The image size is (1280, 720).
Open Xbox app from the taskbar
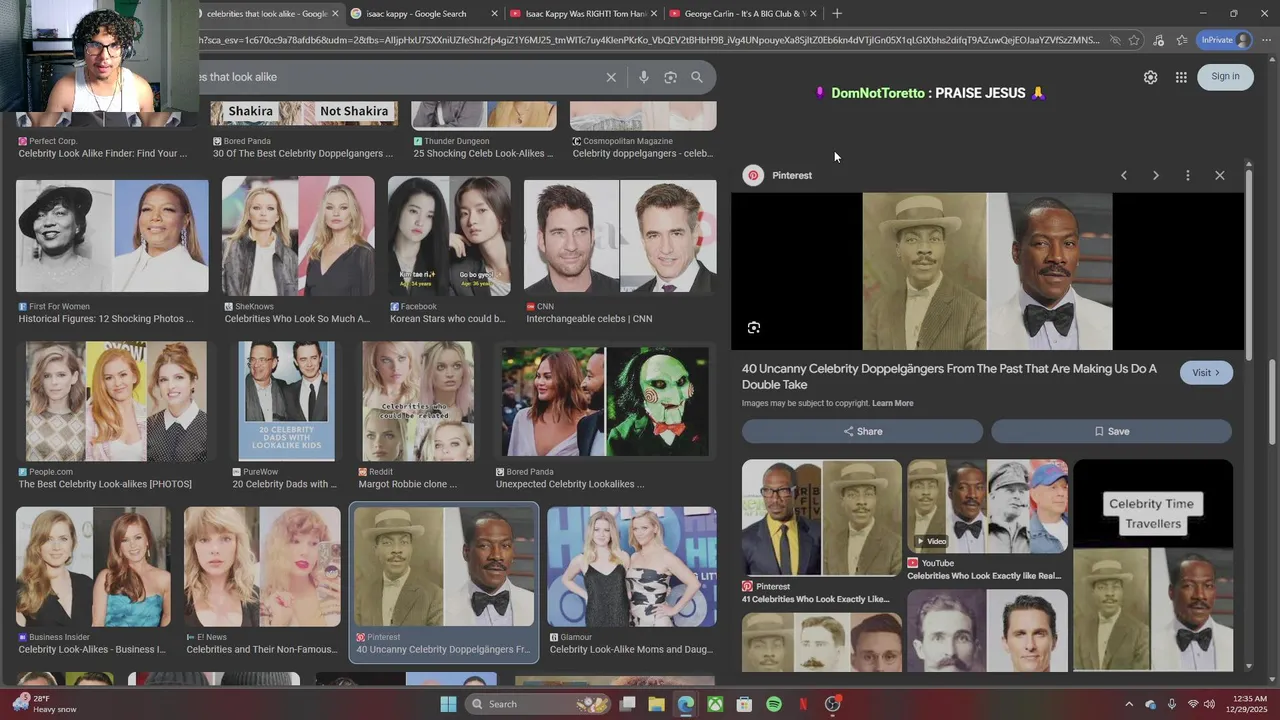[715, 704]
